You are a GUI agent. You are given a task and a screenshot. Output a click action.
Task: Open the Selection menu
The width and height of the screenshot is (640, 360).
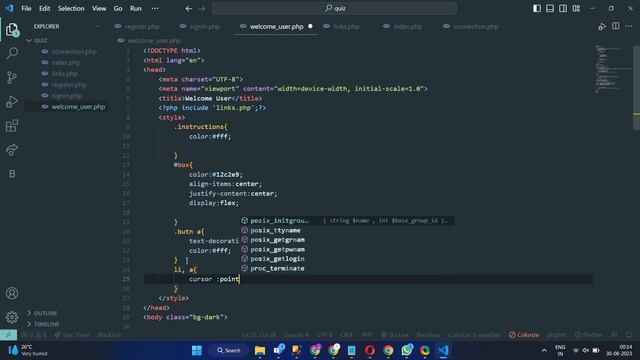tap(71, 8)
